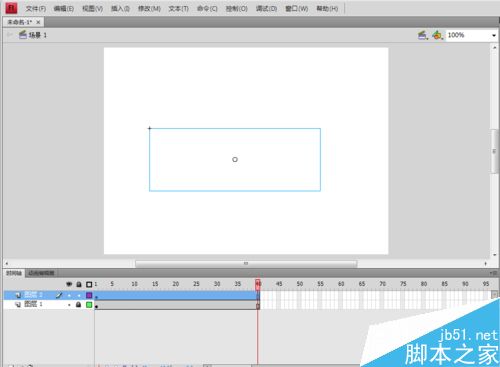Open the Edit Scene dropdown icon
The image size is (500, 367).
point(423,35)
